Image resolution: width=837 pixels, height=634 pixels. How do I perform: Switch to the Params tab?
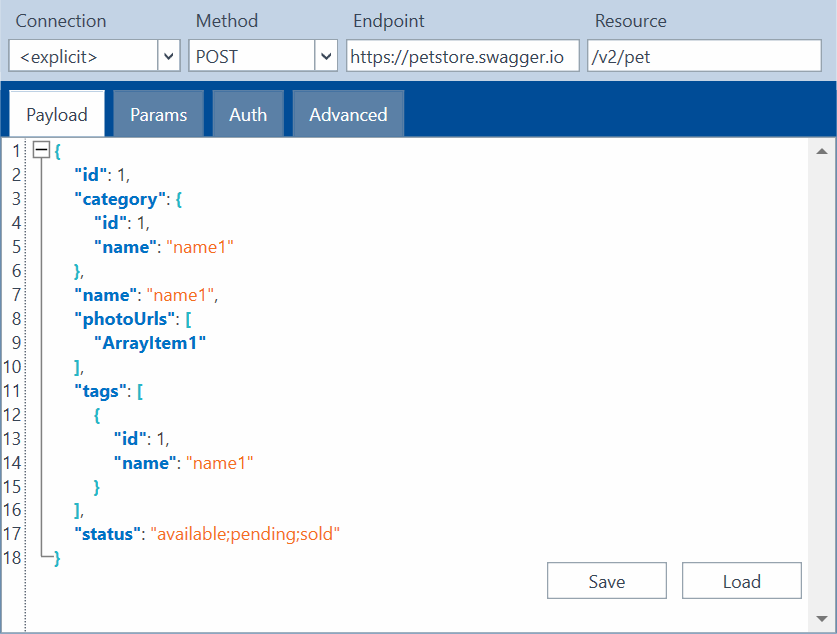(158, 115)
